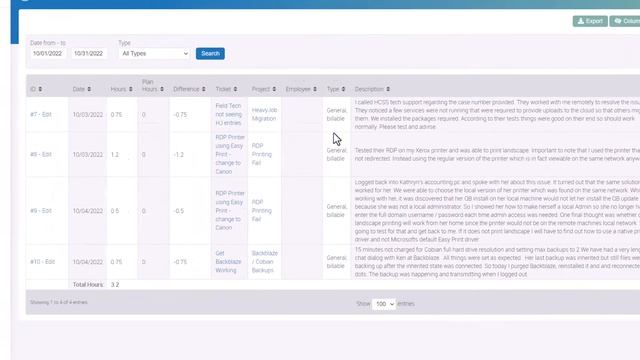
Task: Open the #8 - Edit link
Action: click(x=41, y=155)
